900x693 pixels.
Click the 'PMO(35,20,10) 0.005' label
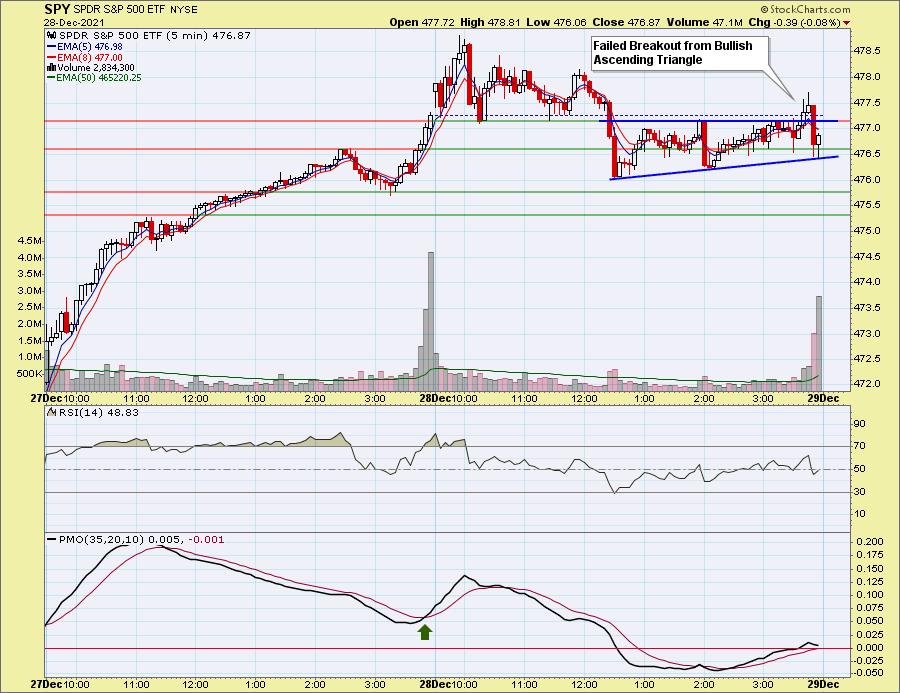coord(121,540)
